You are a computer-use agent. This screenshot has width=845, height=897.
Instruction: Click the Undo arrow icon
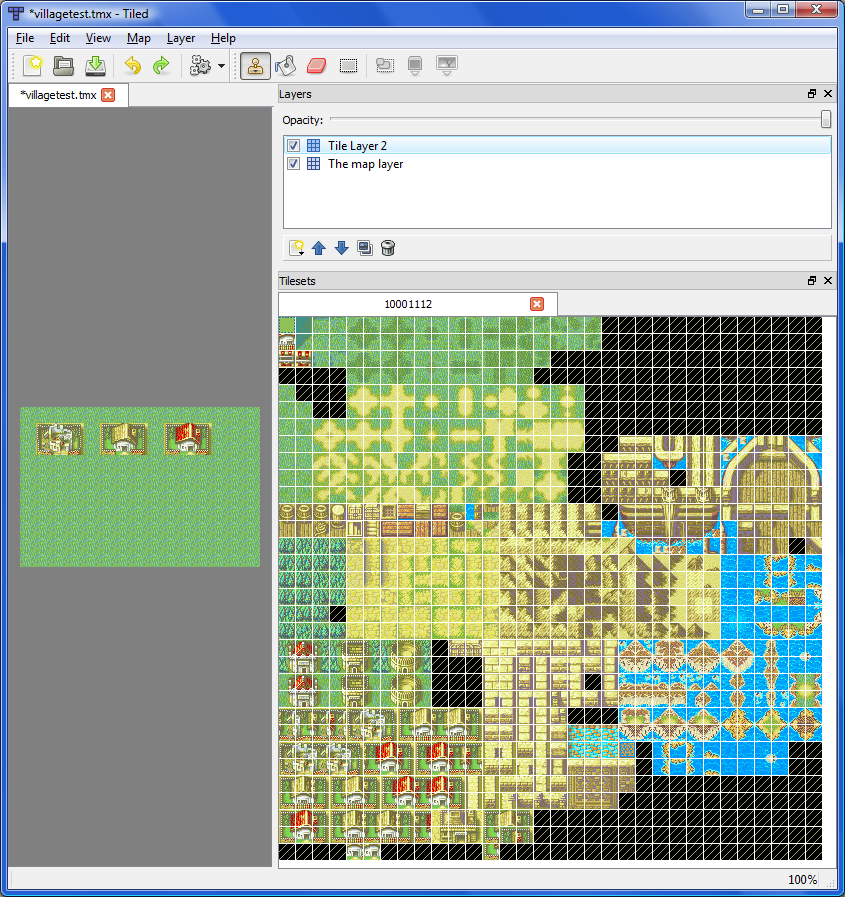point(132,65)
